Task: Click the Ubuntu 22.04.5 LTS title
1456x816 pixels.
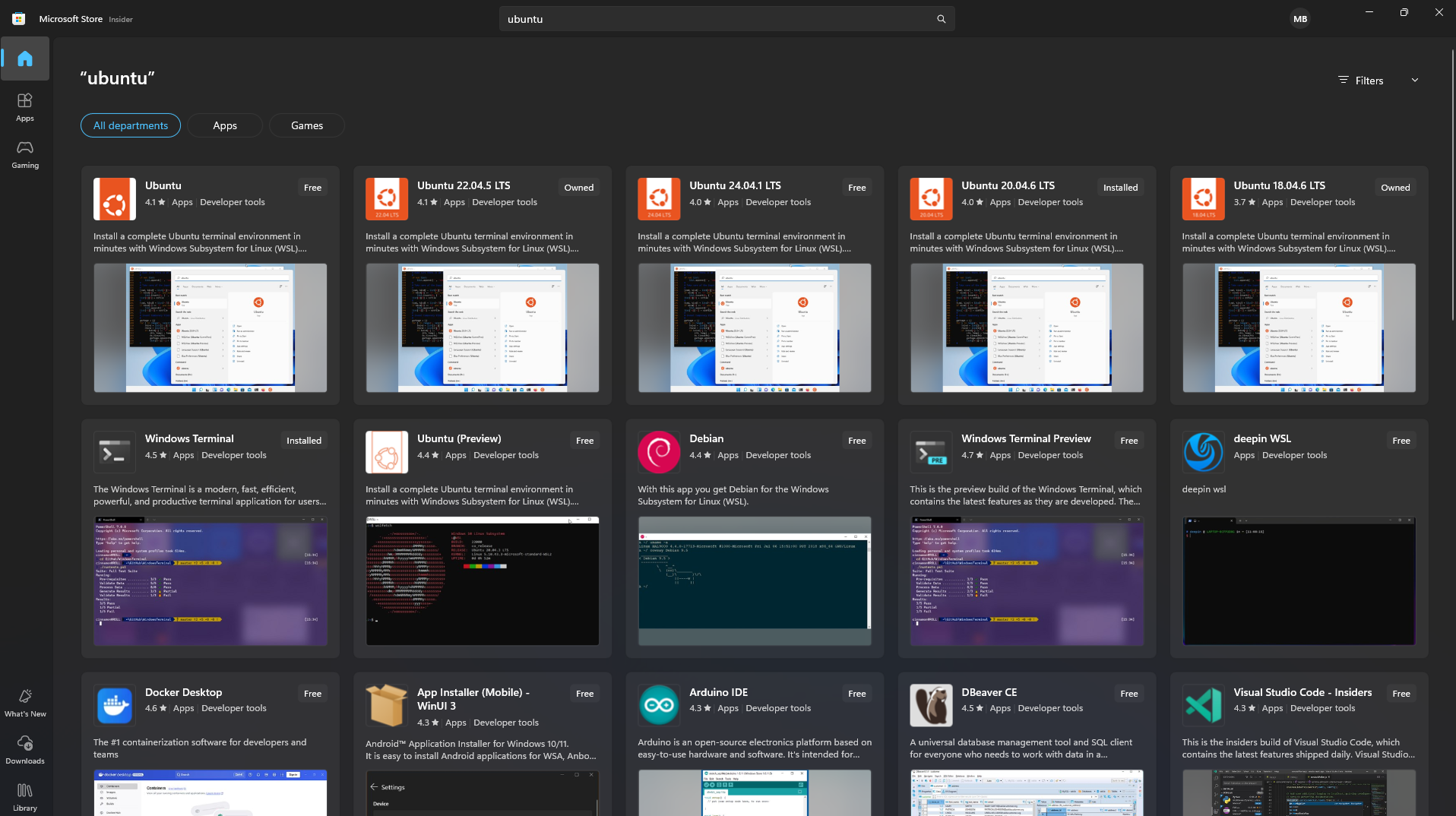Action: click(x=464, y=185)
